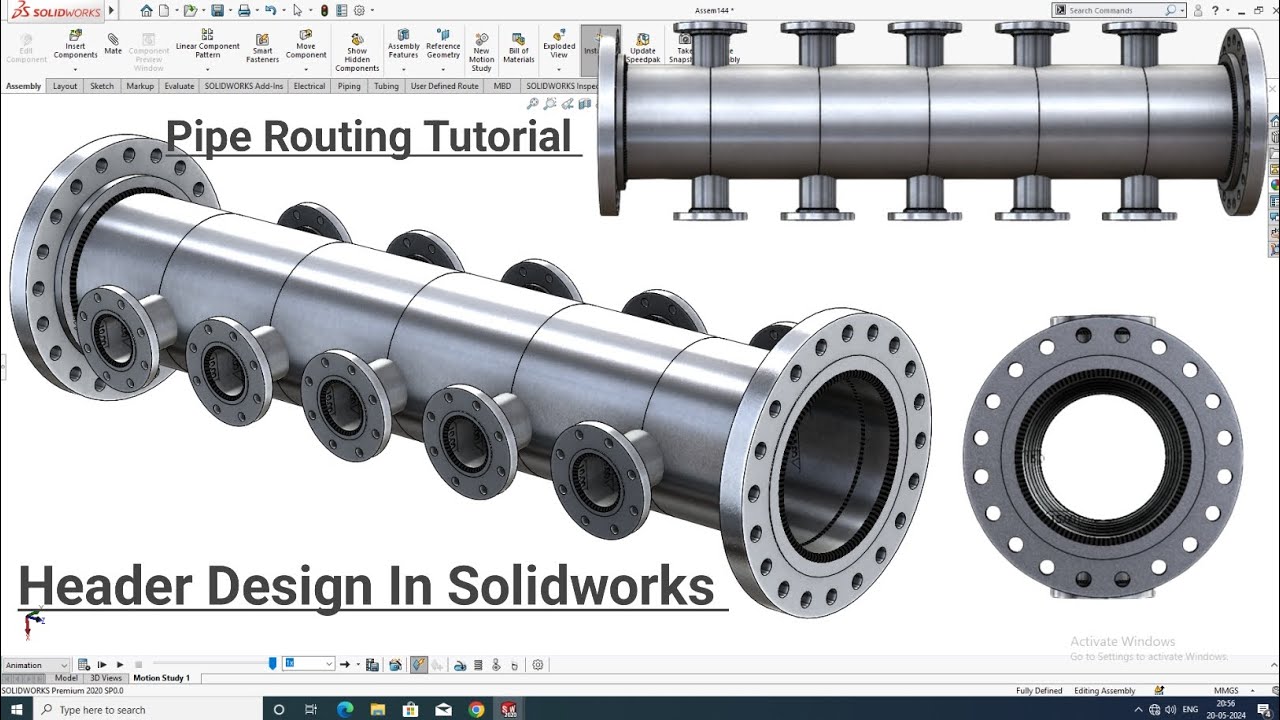This screenshot has width=1280, height=720.
Task: Open the Tubing tab
Action: point(386,86)
